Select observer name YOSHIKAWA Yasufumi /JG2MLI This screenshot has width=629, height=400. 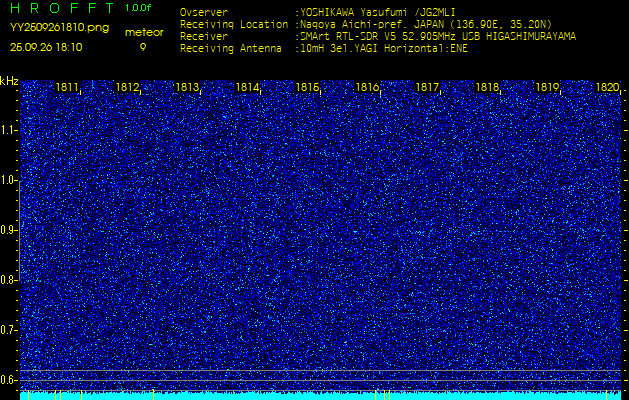click(378, 12)
